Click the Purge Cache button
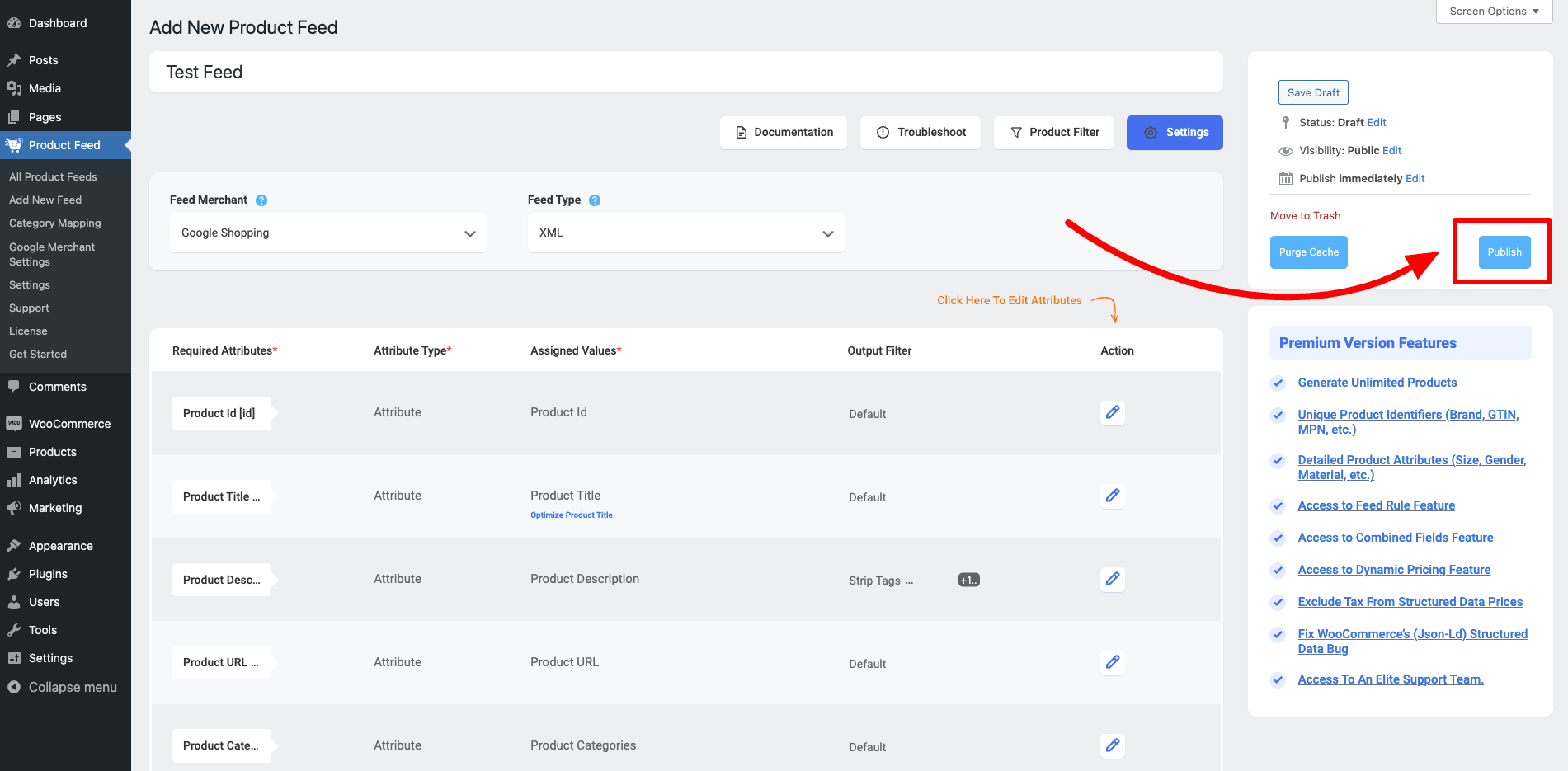Viewport: 1568px width, 771px height. coord(1309,252)
